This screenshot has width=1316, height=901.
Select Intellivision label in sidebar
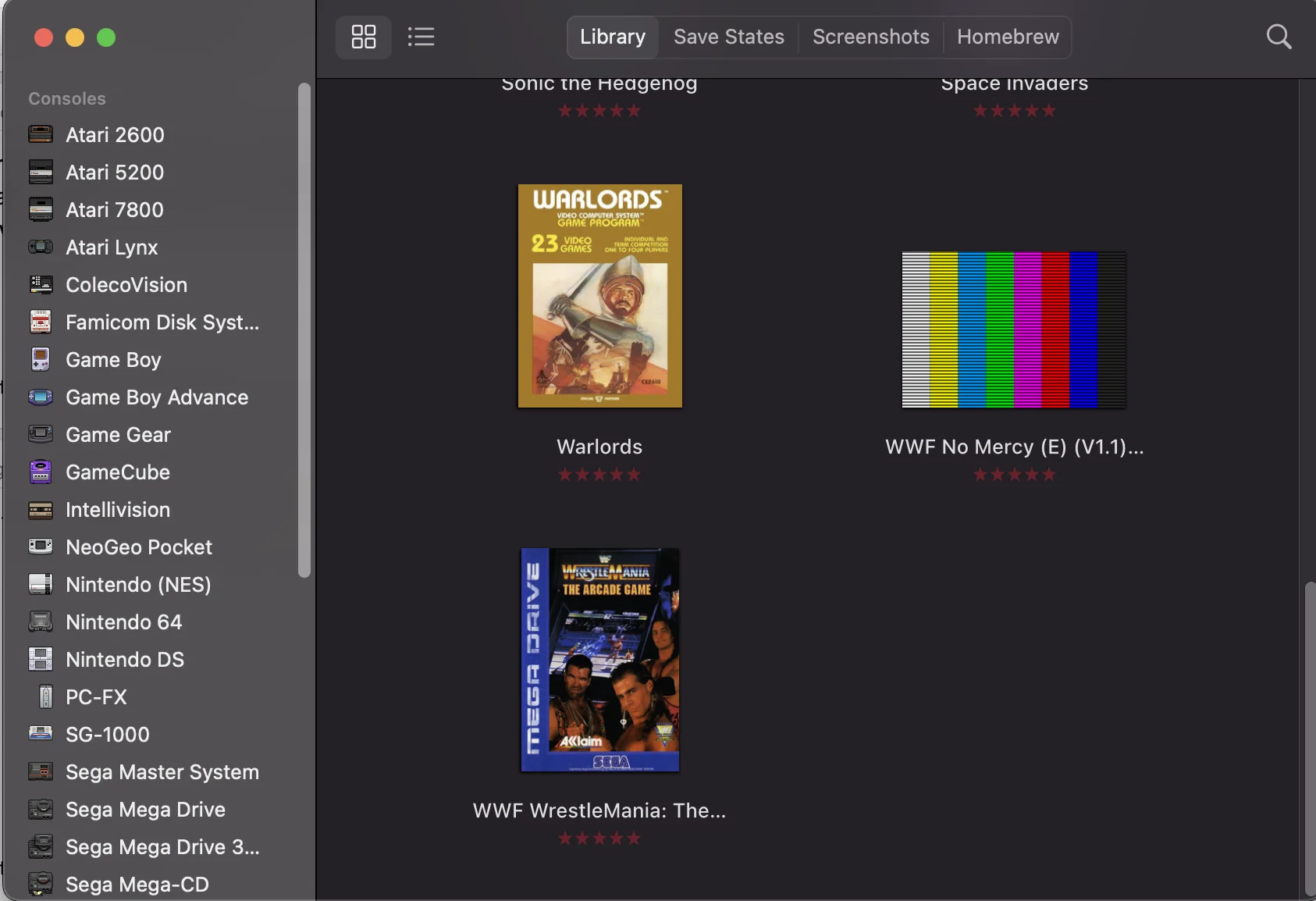pos(118,510)
